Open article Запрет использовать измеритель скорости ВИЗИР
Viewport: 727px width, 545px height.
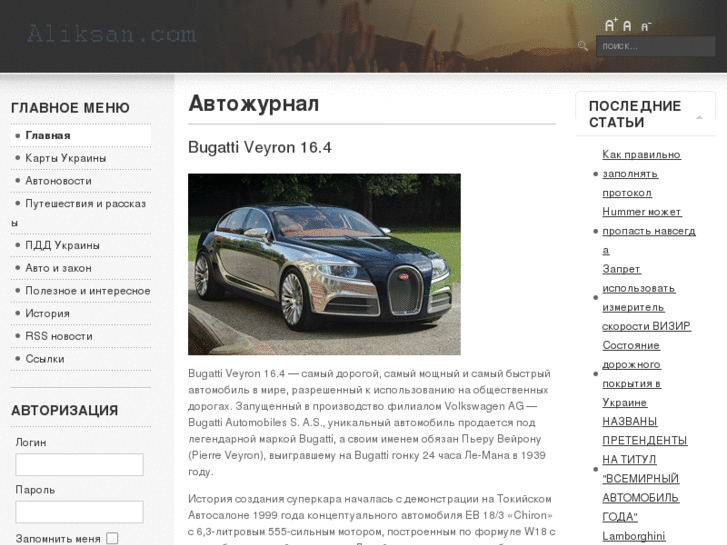(646, 297)
